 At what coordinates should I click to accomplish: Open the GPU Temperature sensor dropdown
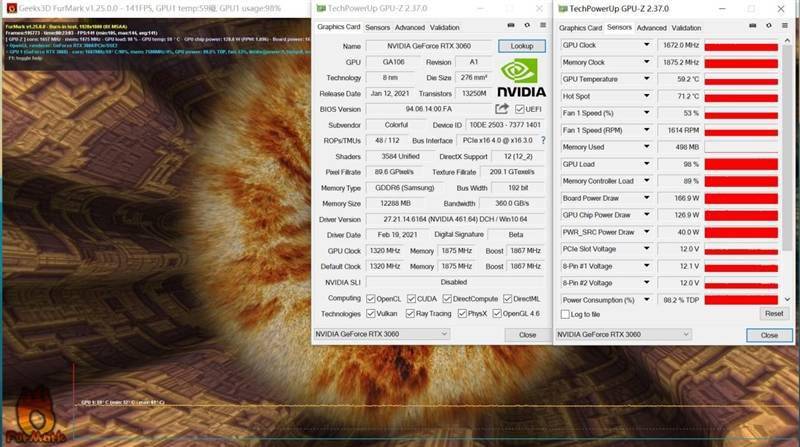point(646,79)
